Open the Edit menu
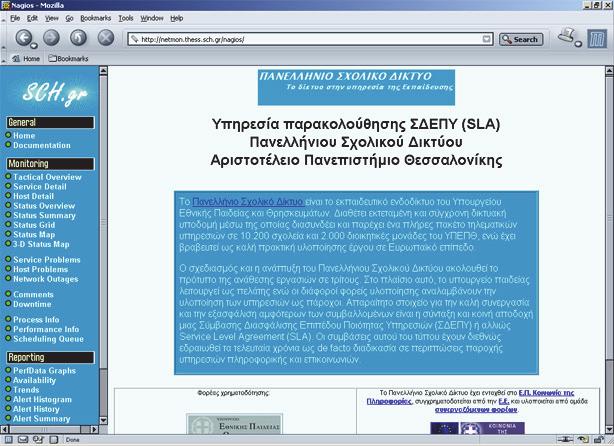Screen dimensions: 614x446 [32, 18]
